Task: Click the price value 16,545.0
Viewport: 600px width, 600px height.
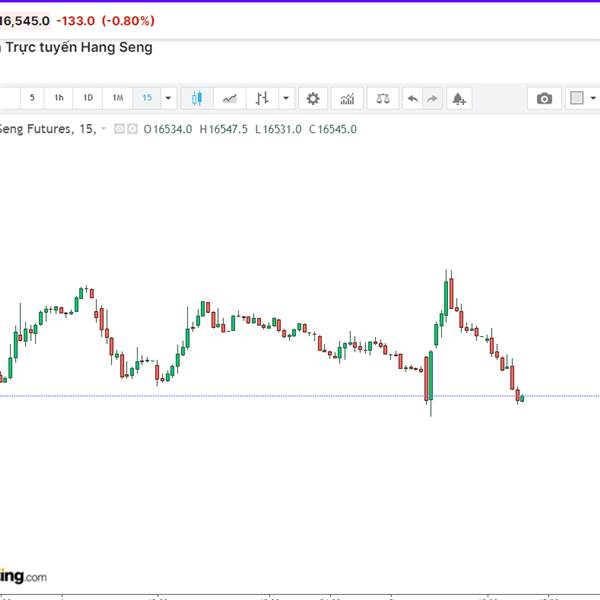Action: [x=24, y=21]
